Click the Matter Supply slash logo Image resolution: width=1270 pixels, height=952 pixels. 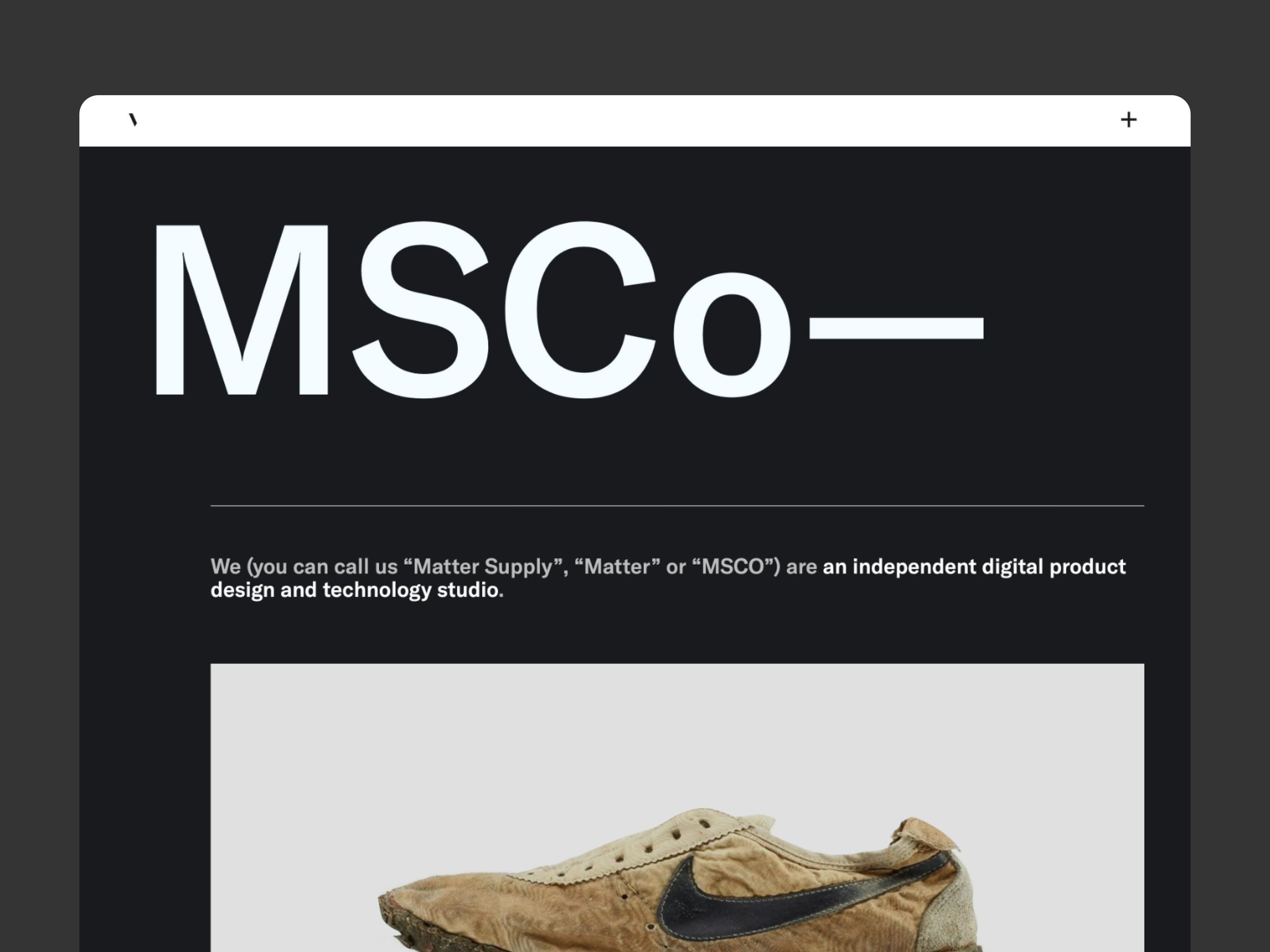click(133, 120)
